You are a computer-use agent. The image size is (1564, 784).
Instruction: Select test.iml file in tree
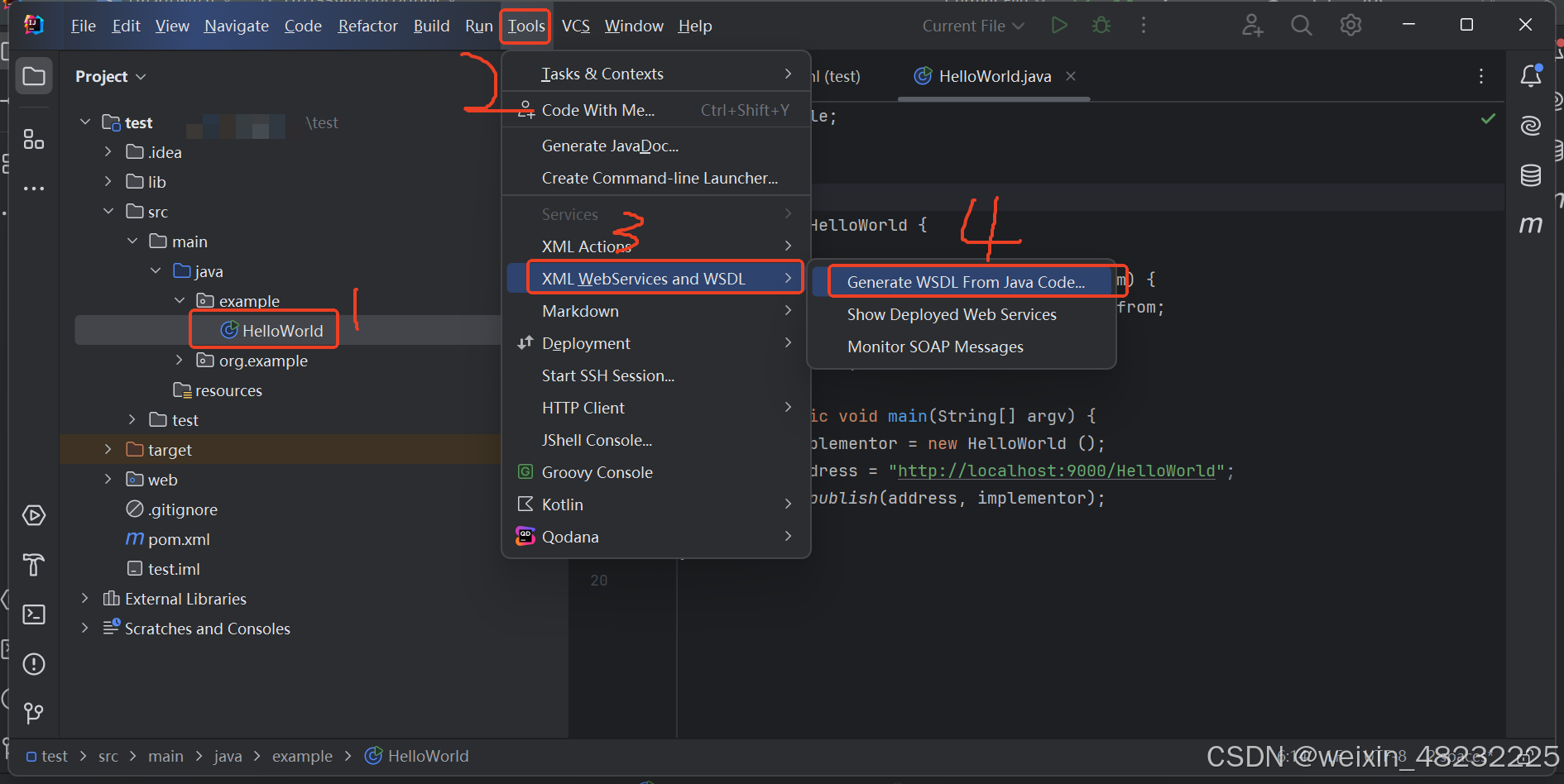coord(174,569)
